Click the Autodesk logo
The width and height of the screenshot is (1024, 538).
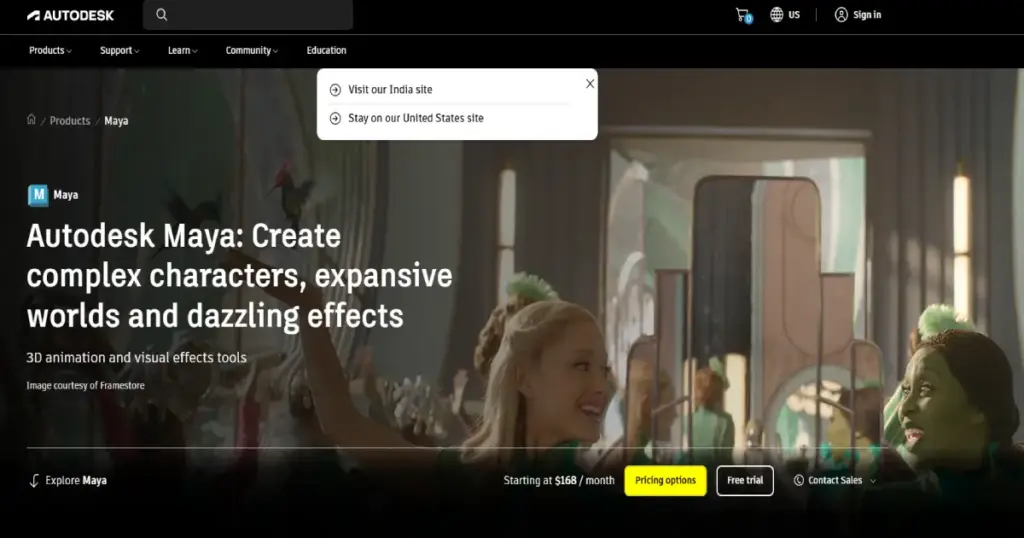pyautogui.click(x=71, y=15)
